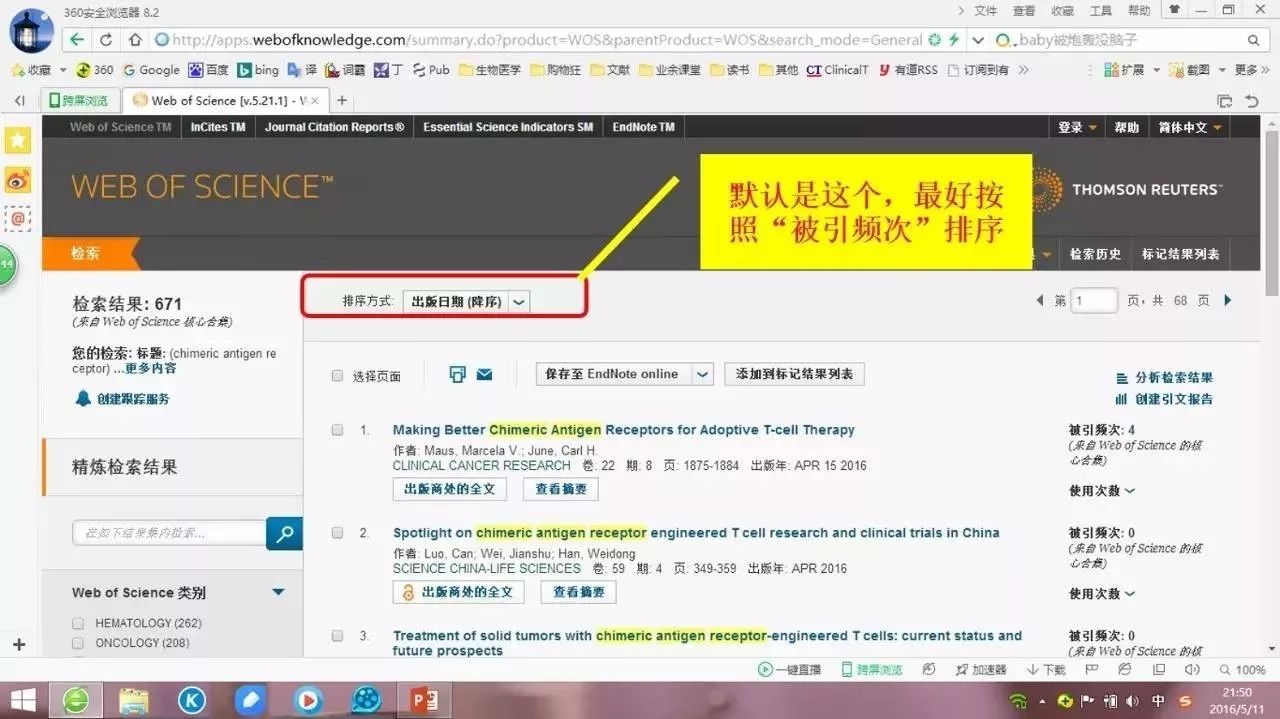The image size is (1280, 719).
Task: Open the 百度 bookmark
Action: click(x=208, y=70)
